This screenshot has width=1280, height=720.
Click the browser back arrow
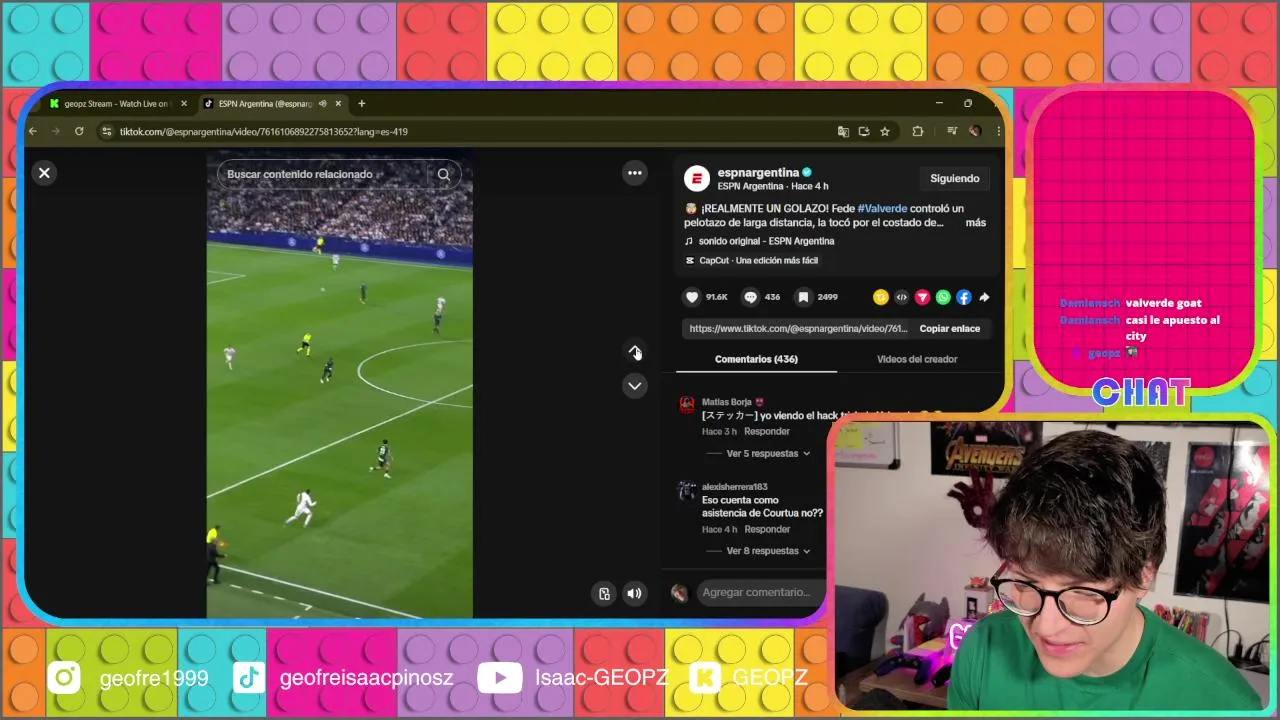[33, 131]
